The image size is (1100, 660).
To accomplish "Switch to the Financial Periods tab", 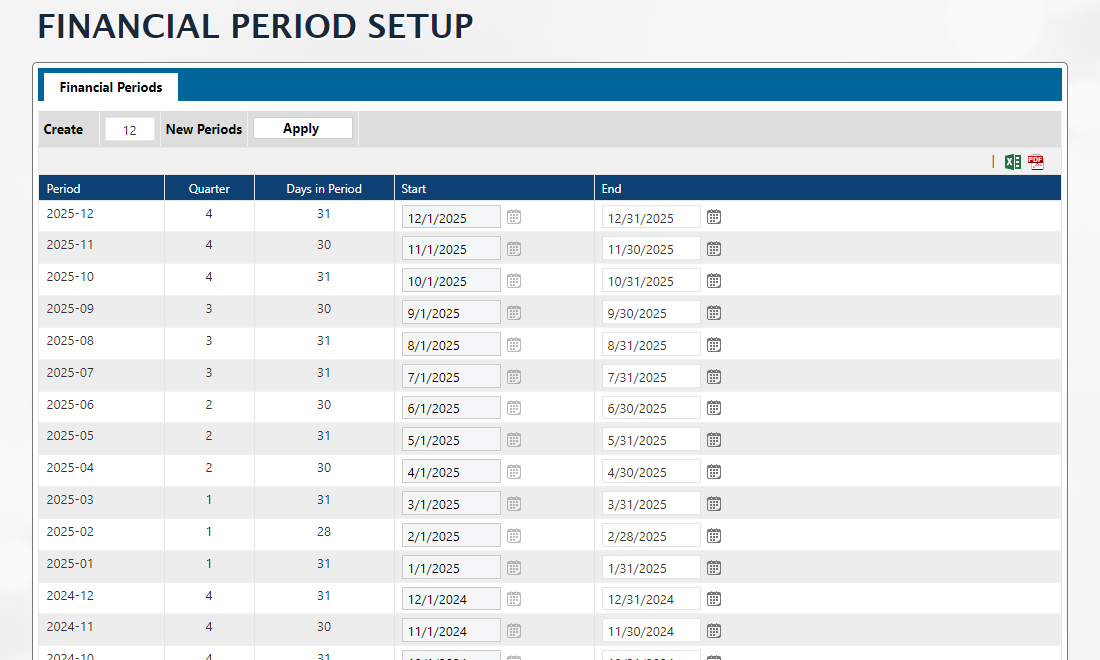I will click(110, 87).
